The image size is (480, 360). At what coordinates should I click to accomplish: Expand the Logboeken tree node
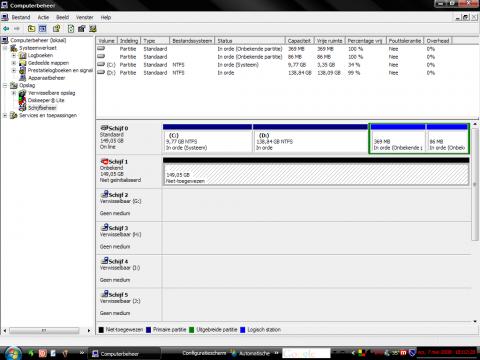click(14, 55)
